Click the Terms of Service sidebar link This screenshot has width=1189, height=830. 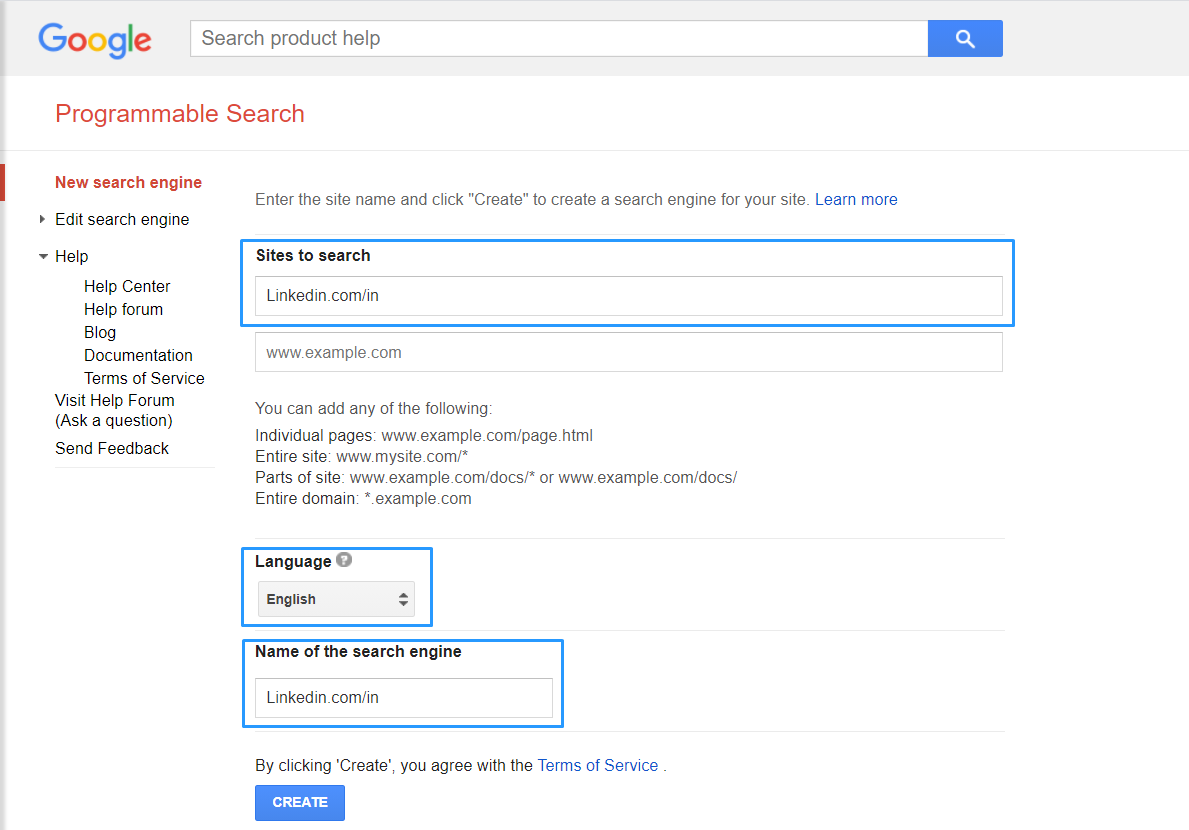pos(144,378)
